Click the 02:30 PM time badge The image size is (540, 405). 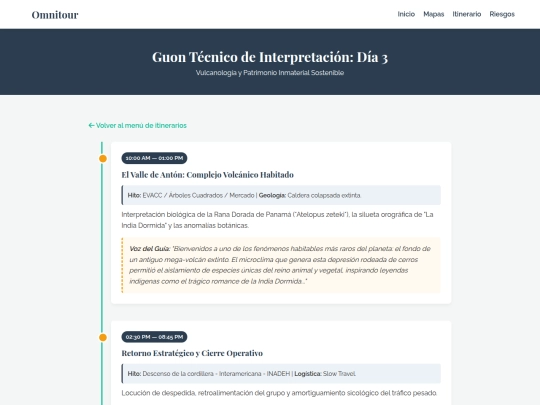[x=154, y=337]
